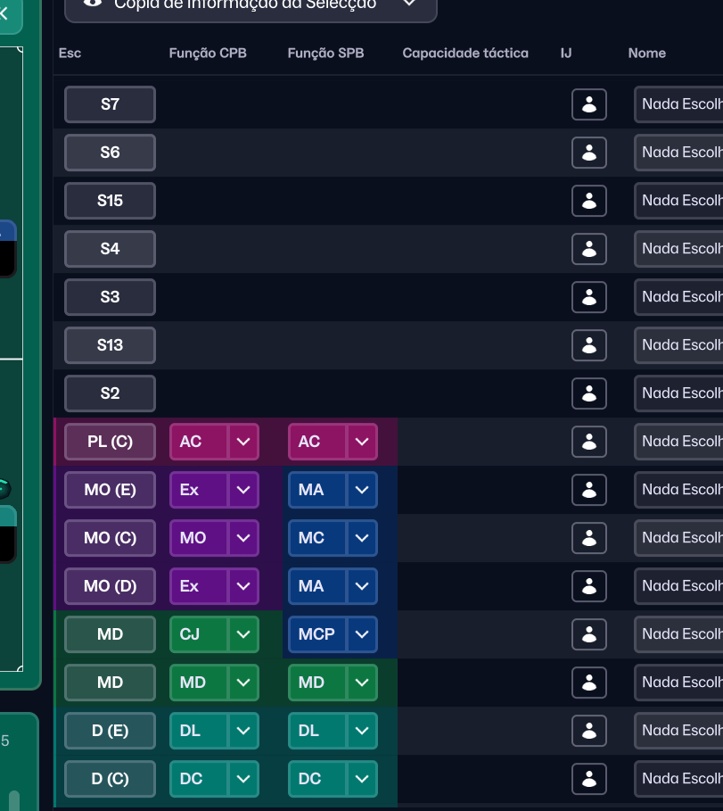Open the player icon in the MO (E) row
723x811 pixels.
click(x=589, y=490)
